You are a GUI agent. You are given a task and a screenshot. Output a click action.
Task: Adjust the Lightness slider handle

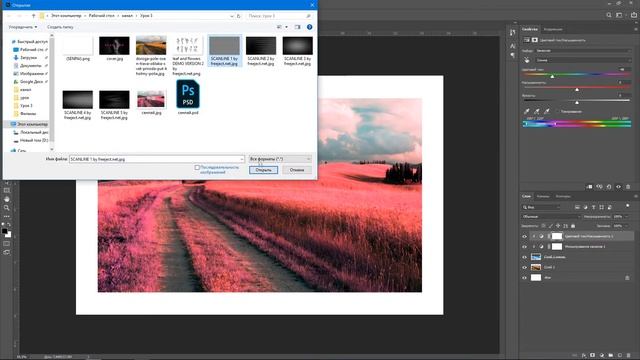[577, 102]
